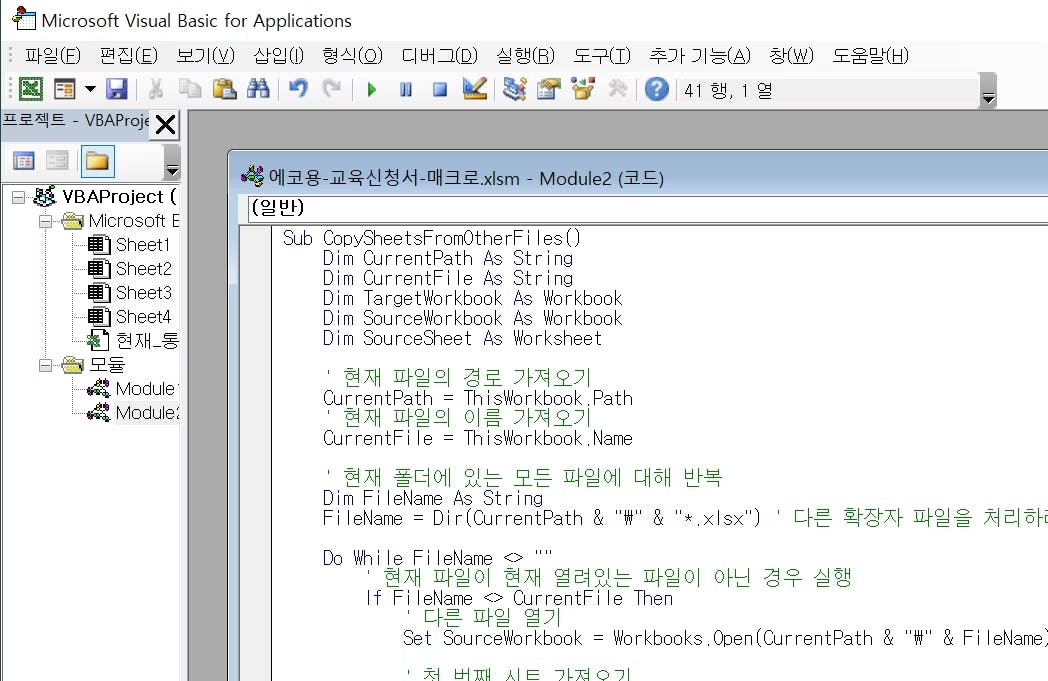The height and width of the screenshot is (681, 1048).
Task: Open the 디버그(D) menu
Action: (x=440, y=55)
